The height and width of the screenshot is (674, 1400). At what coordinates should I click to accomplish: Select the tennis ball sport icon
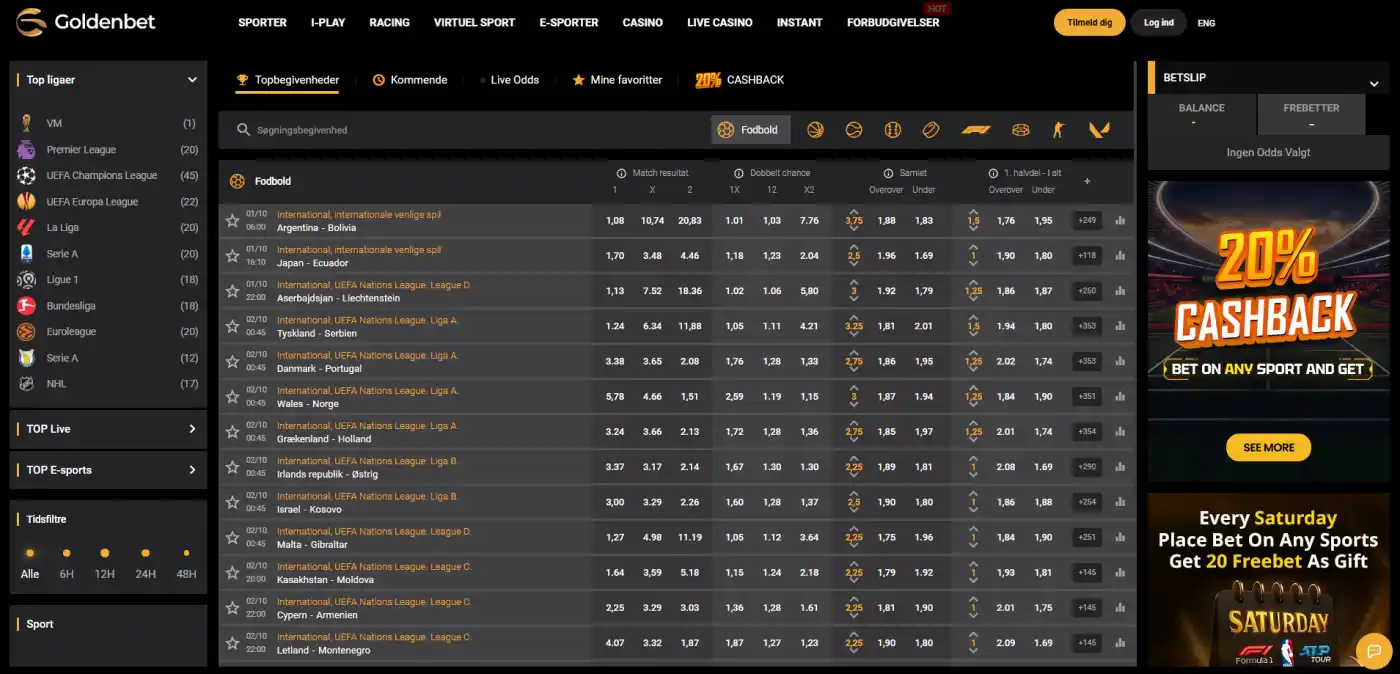coord(854,130)
